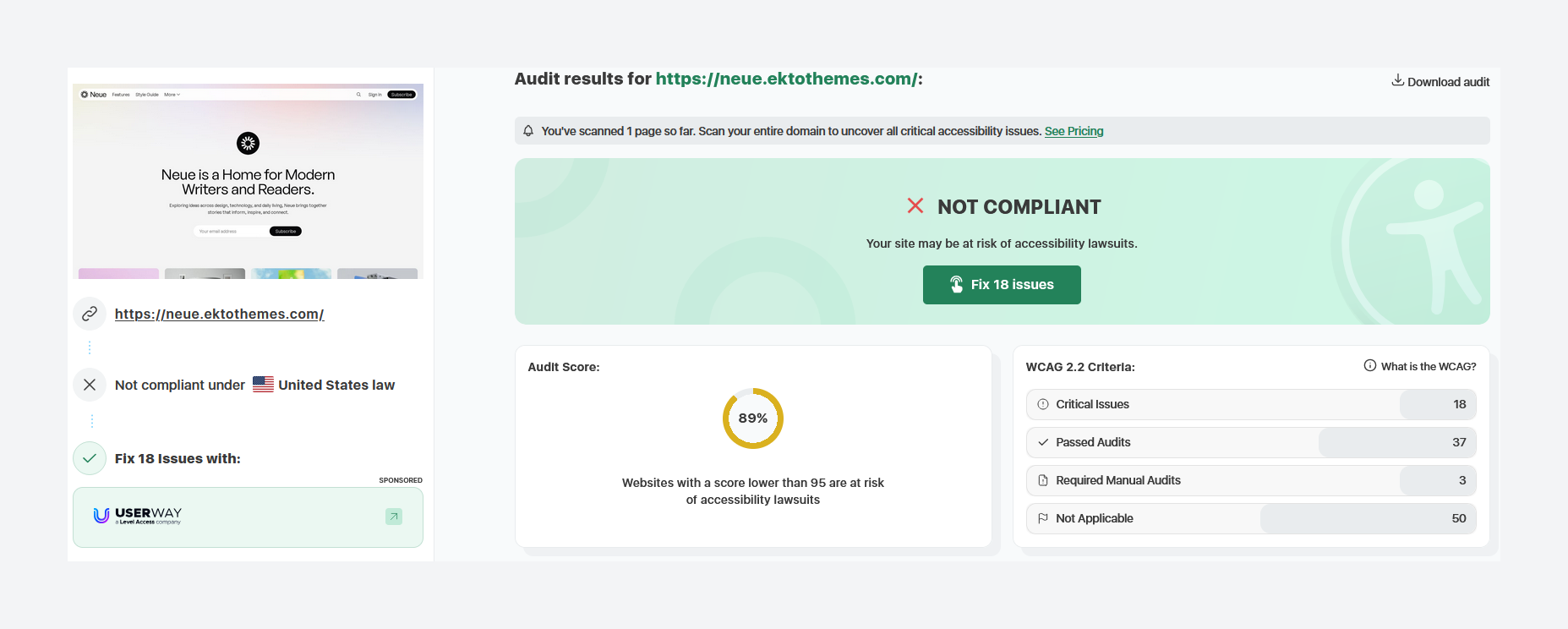
Task: Click the Neue website preview thumbnail
Action: click(x=248, y=182)
